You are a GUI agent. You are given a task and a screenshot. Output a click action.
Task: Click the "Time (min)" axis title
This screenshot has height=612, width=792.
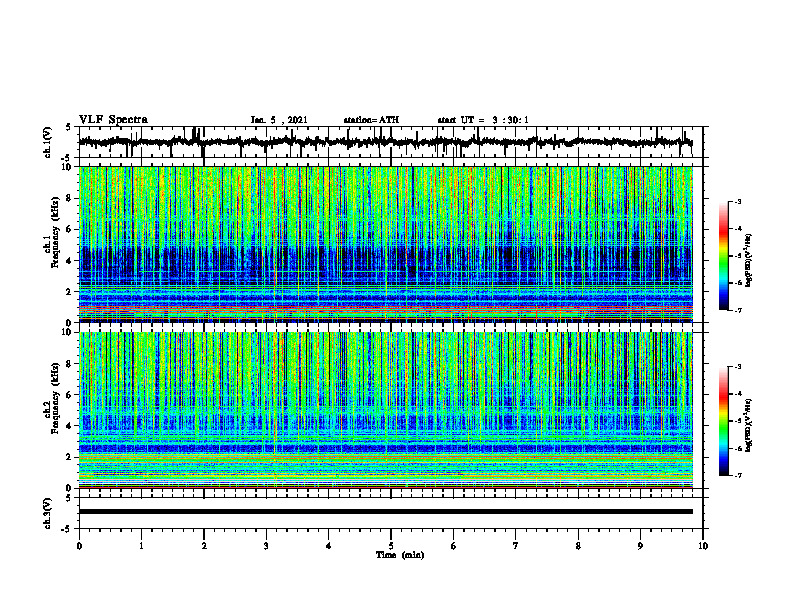click(x=400, y=555)
